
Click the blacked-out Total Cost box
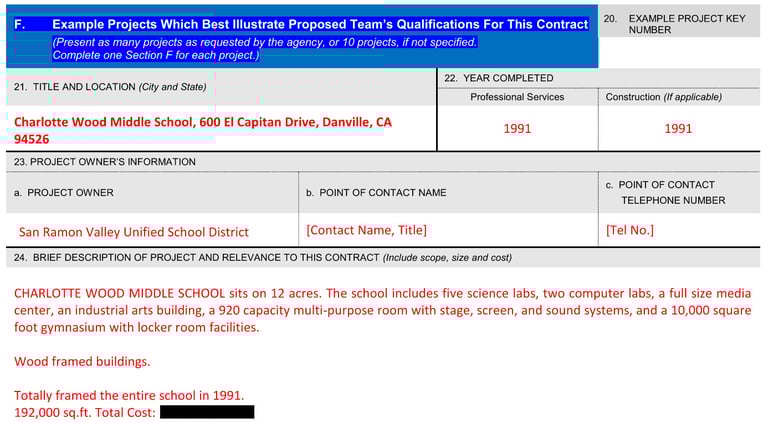point(207,412)
